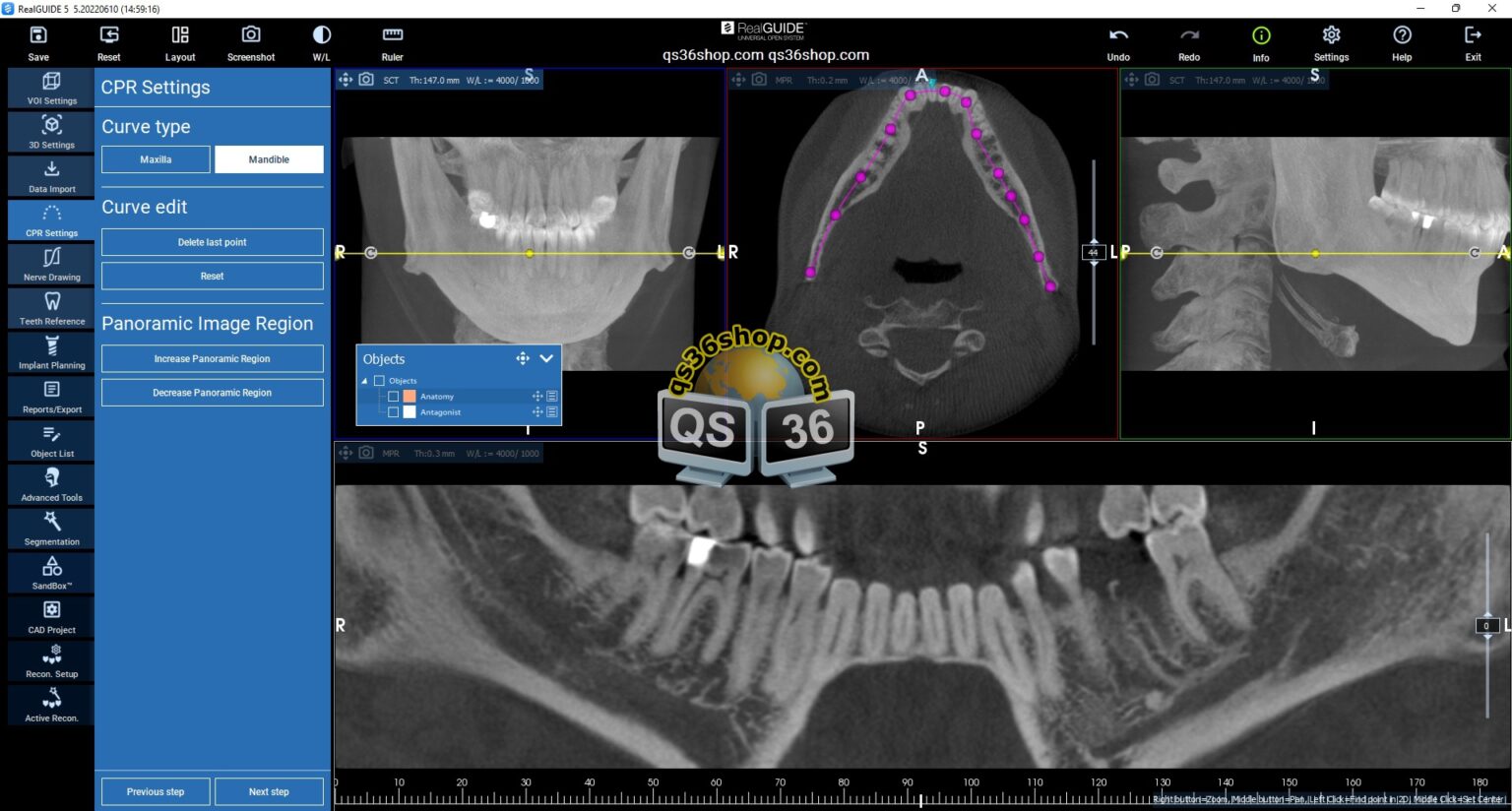Open the CPR Settings section
1512x811 pixels.
point(50,220)
